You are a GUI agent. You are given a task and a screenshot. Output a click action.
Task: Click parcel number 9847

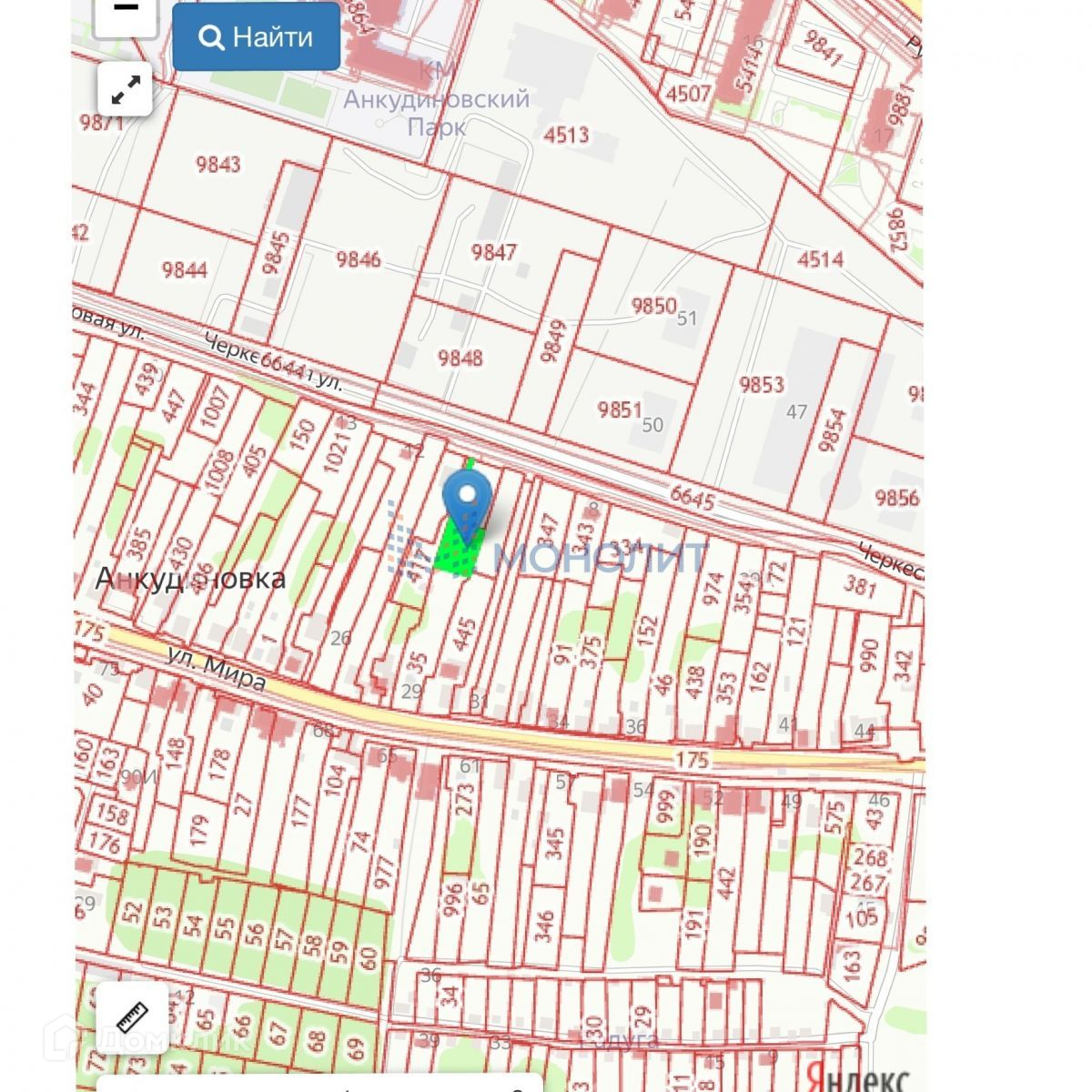click(x=494, y=252)
